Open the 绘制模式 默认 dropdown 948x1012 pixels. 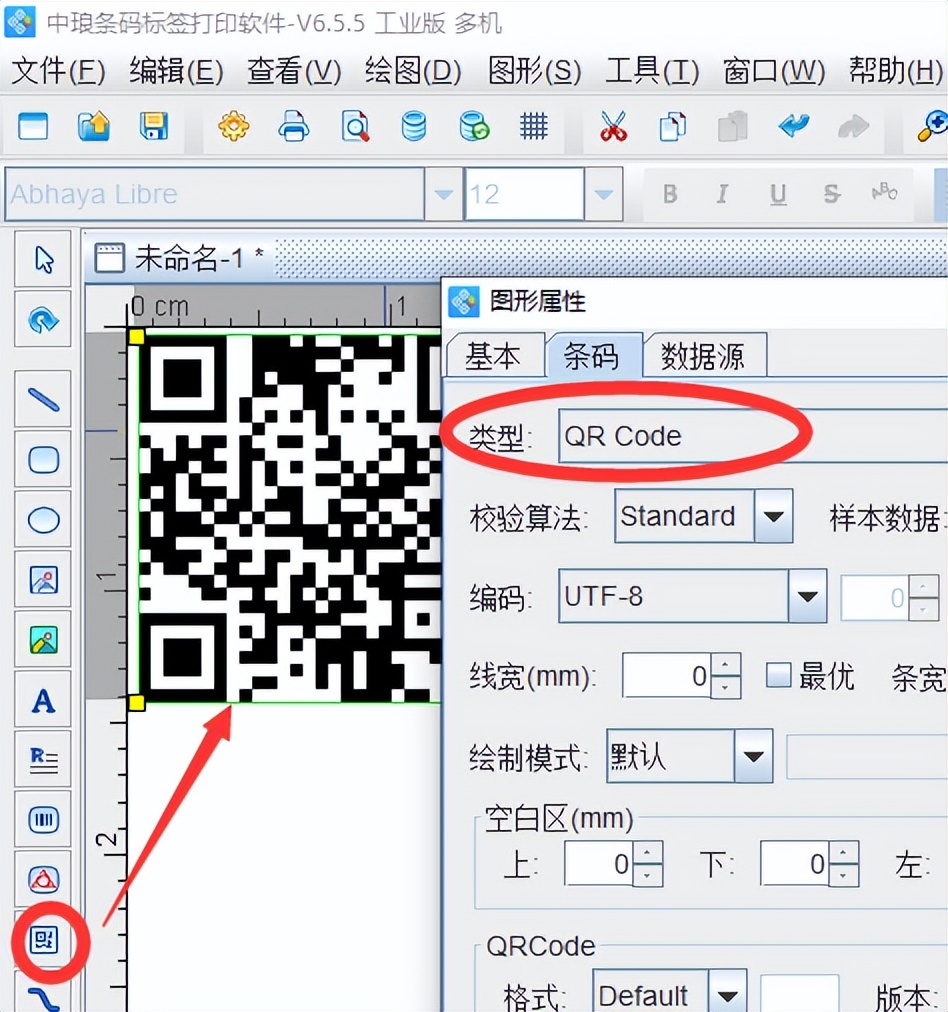pyautogui.click(x=753, y=756)
